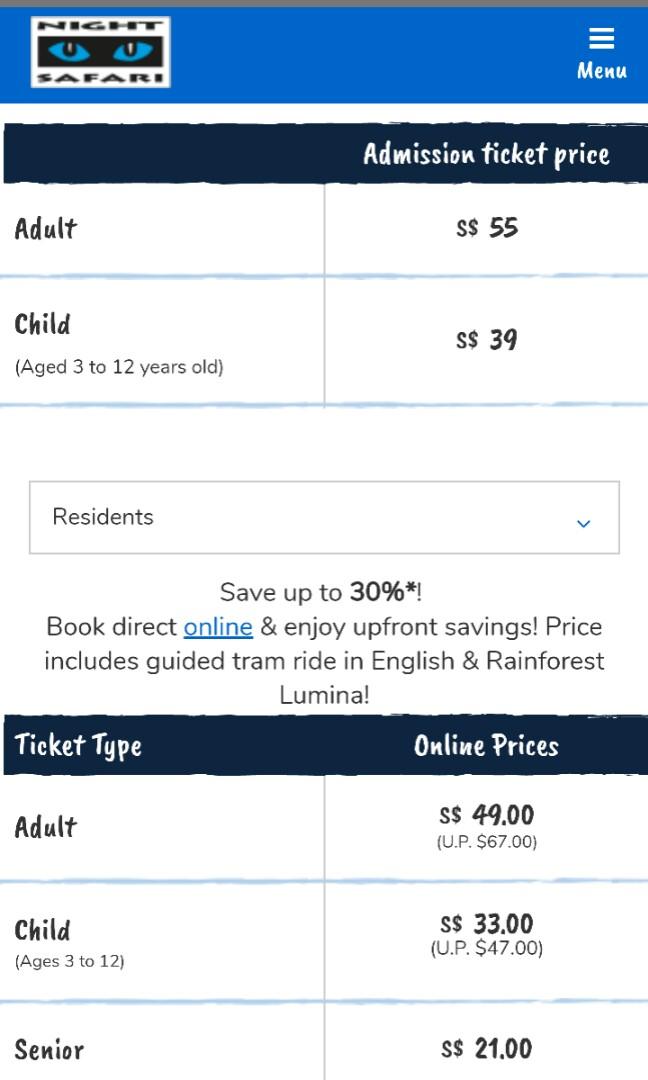
Task: Click the Senior ticket price S$ 21.00
Action: tap(487, 1049)
